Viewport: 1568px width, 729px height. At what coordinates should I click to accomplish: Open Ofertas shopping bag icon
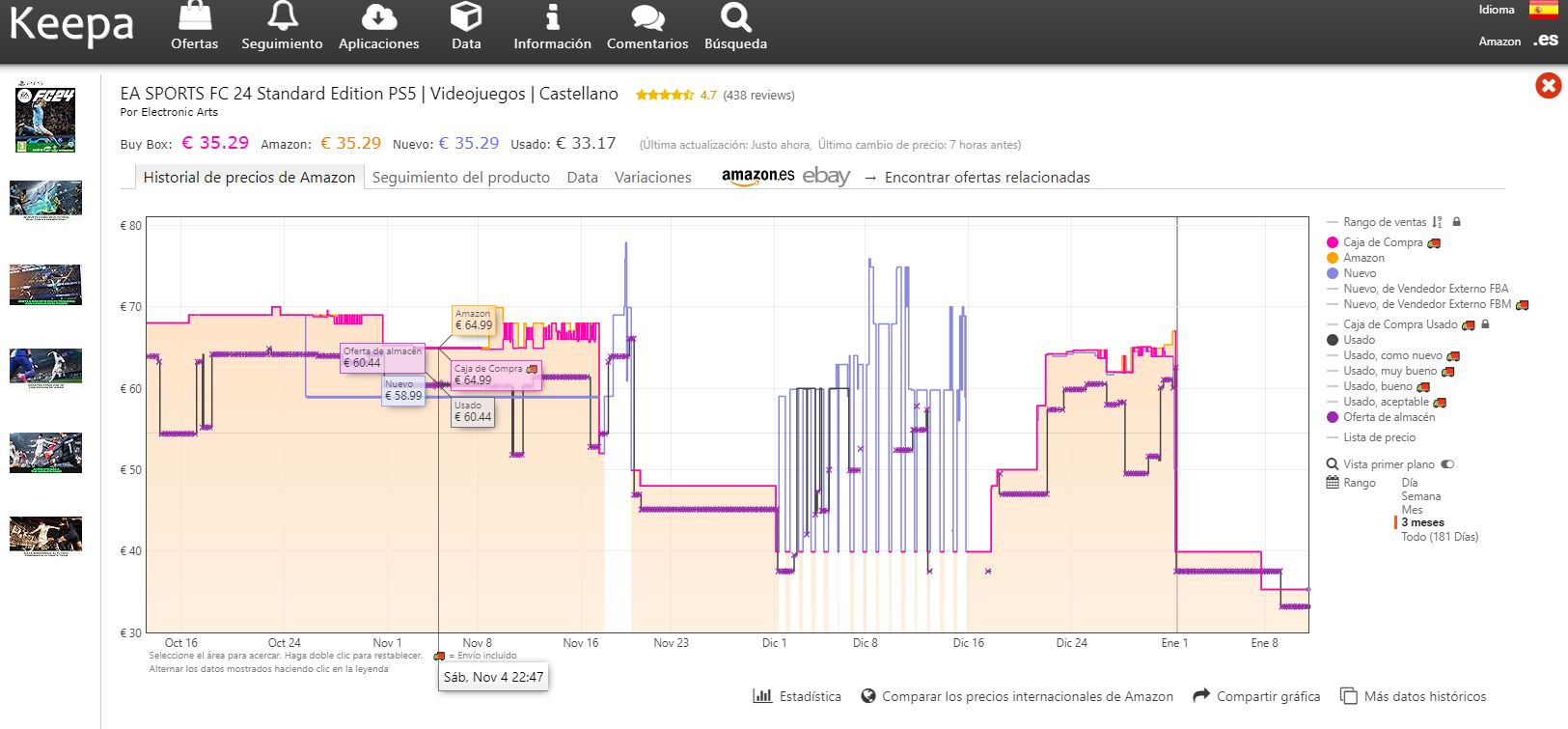pyautogui.click(x=195, y=16)
